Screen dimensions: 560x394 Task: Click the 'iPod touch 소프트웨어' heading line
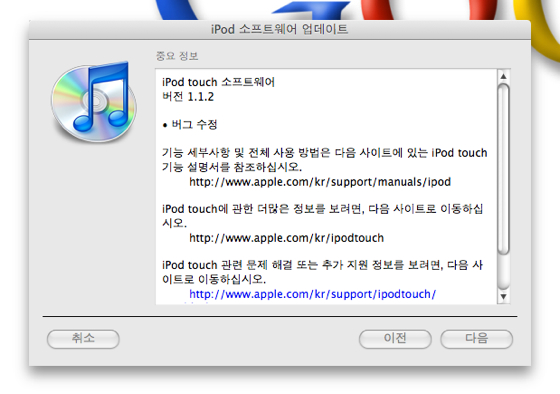pyautogui.click(x=219, y=82)
